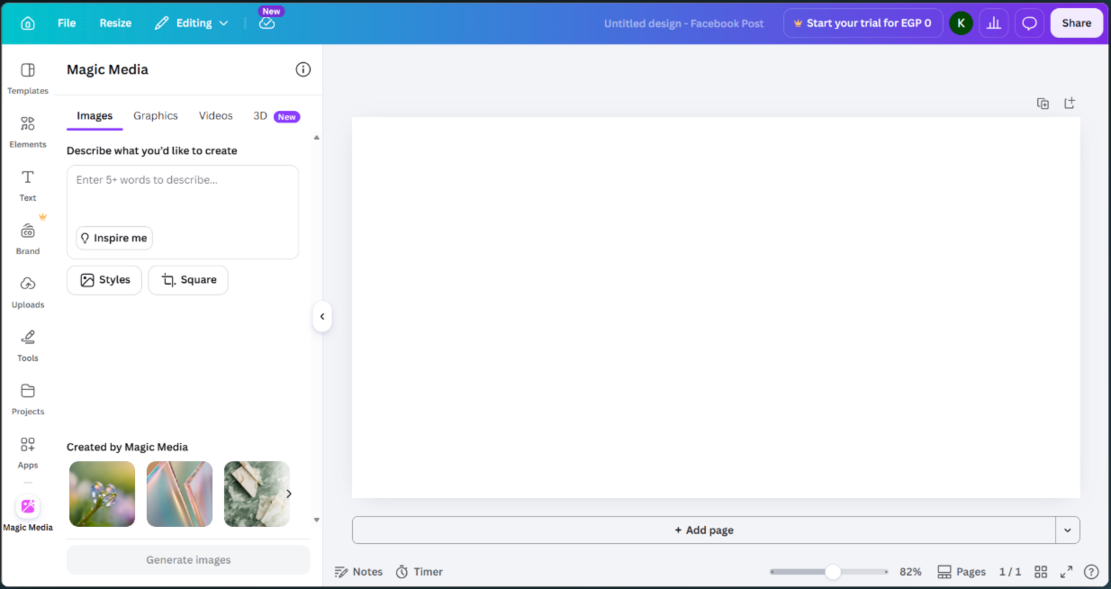Open the Elements sidebar panel
1111x589 pixels.
pyautogui.click(x=28, y=132)
